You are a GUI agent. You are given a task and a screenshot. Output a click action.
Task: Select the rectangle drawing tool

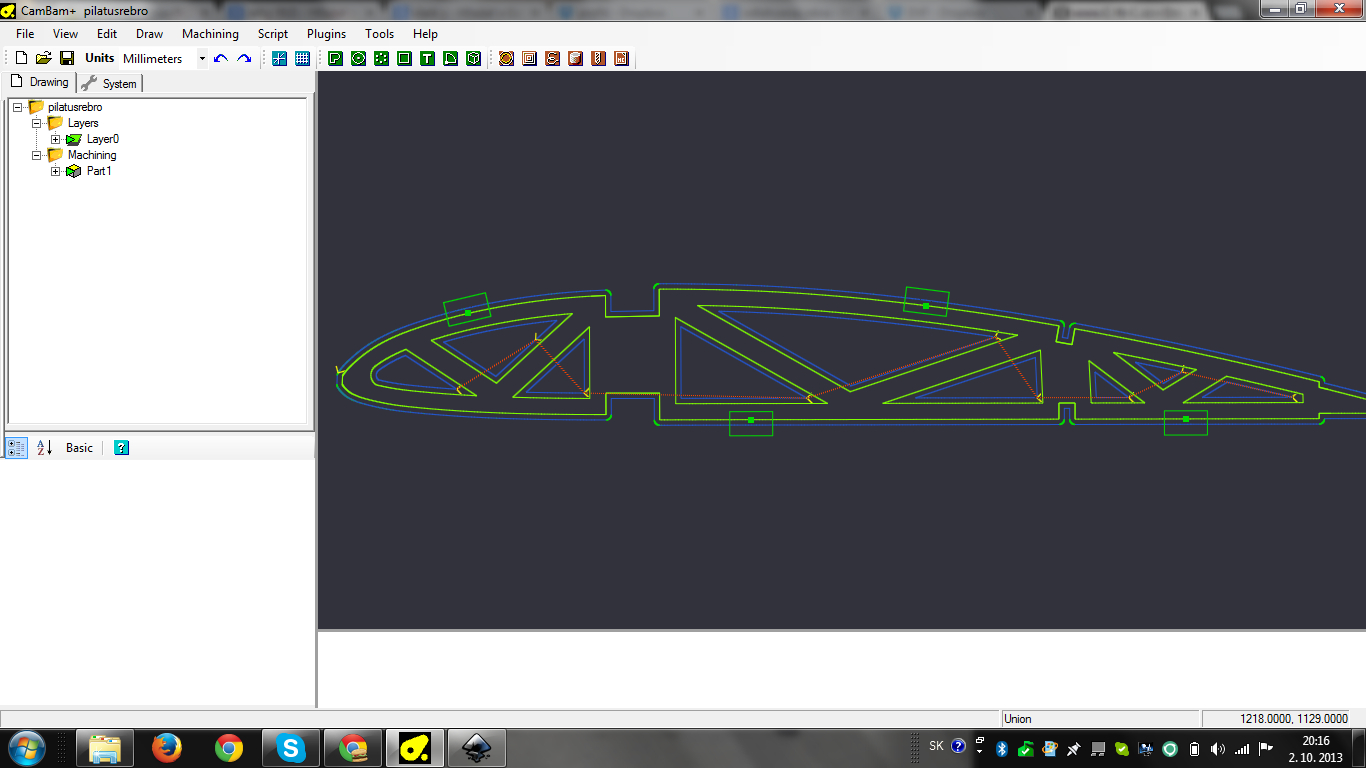point(404,58)
